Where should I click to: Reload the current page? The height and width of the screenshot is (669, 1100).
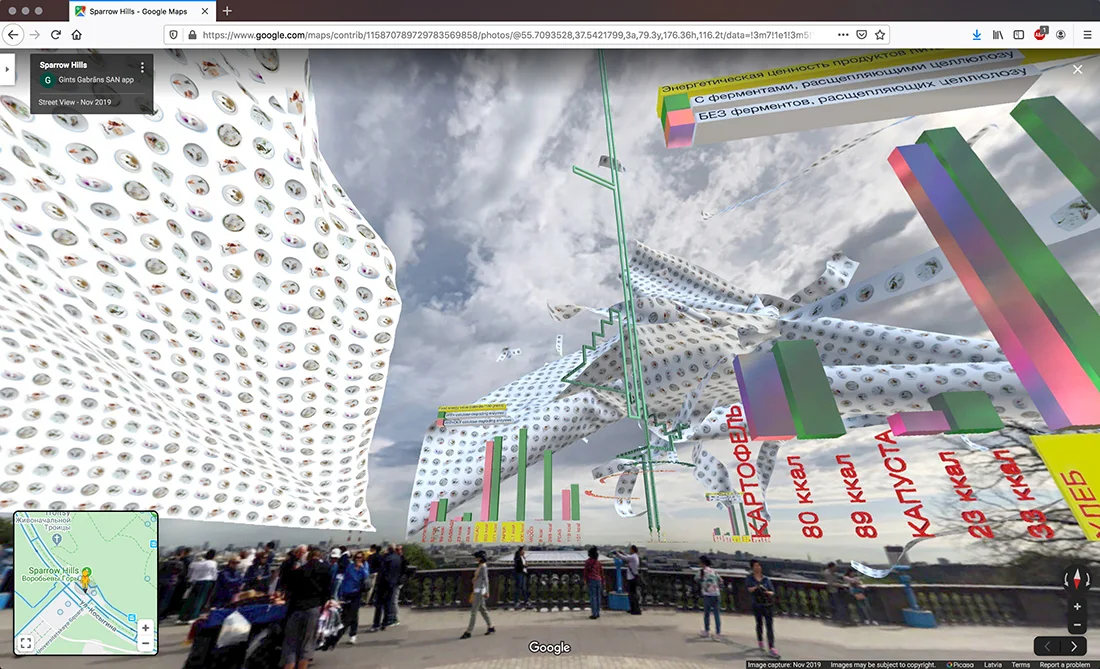tap(56, 34)
